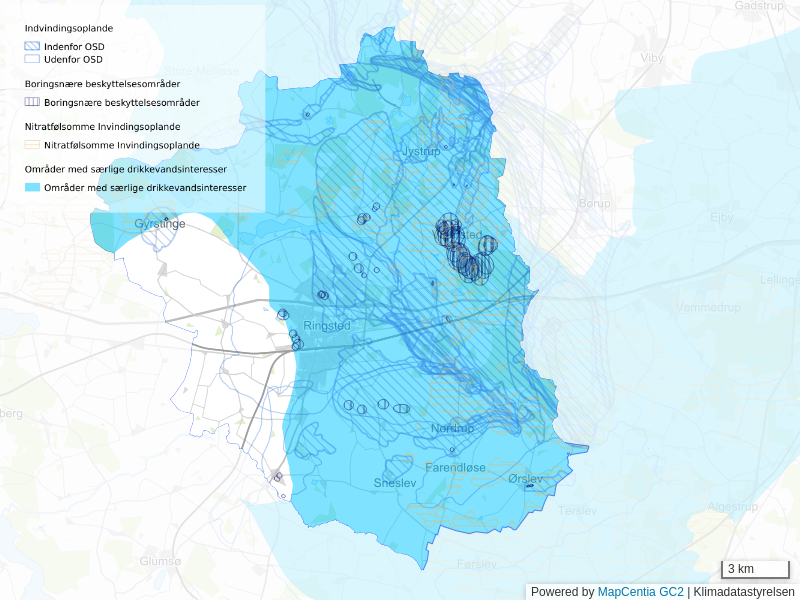
Task: Click the Indenfor OSD hatched legend symbol
Action: 32,47
